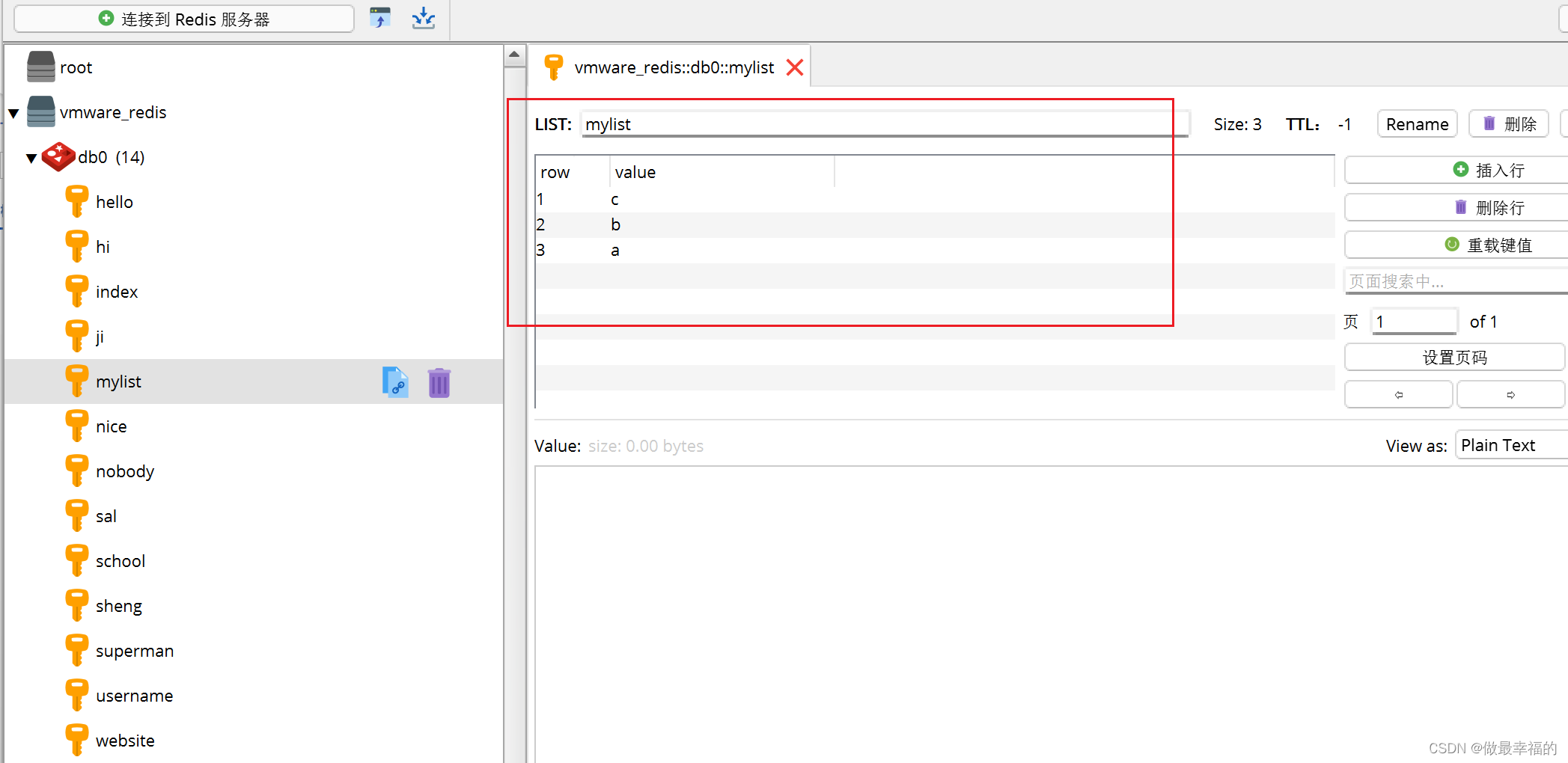The height and width of the screenshot is (763, 1568).
Task: Open the school key
Action: pyautogui.click(x=121, y=561)
